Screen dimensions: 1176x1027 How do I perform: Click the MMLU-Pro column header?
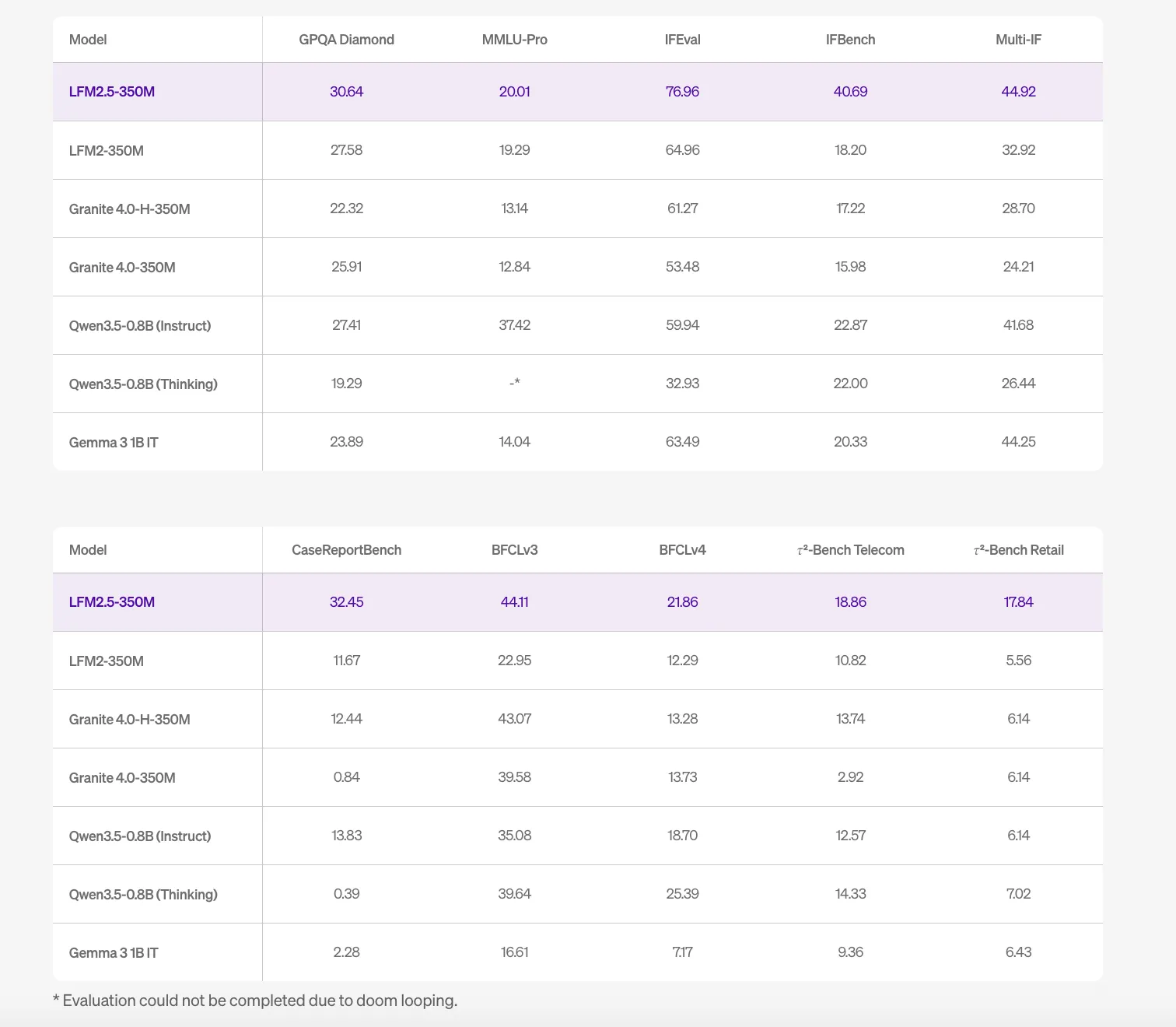514,40
